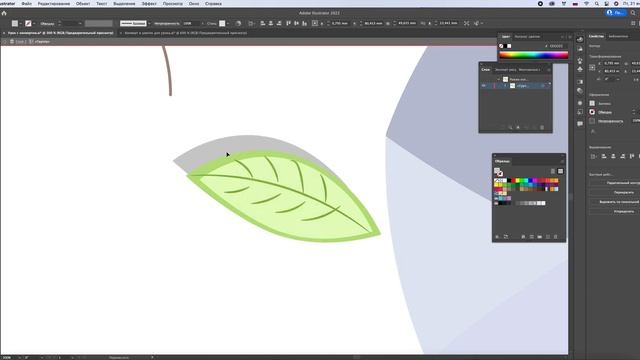This screenshot has width=640, height=360.
Task: Switch to the Монтажные области tab
Action: click(x=529, y=70)
